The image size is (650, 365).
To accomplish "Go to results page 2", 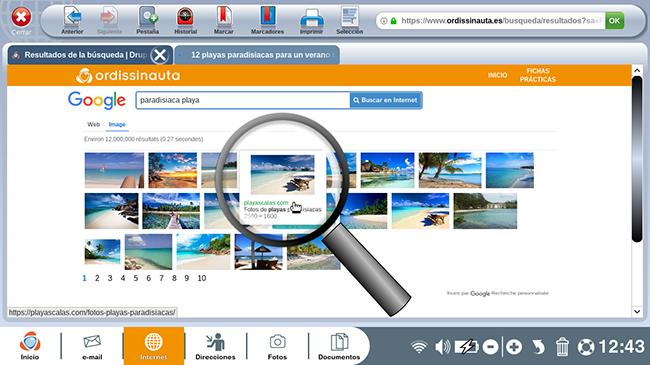I will coord(97,278).
